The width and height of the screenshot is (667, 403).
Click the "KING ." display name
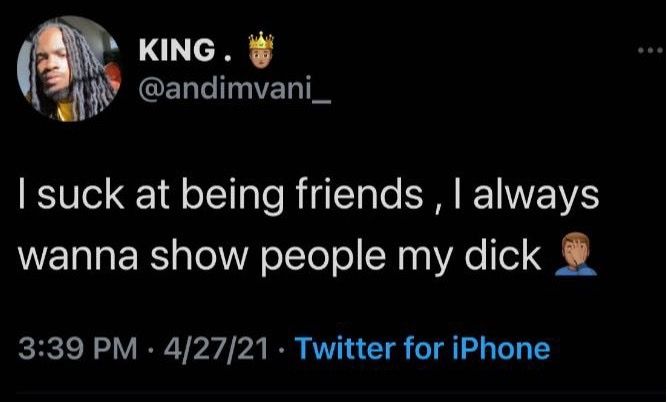(186, 50)
